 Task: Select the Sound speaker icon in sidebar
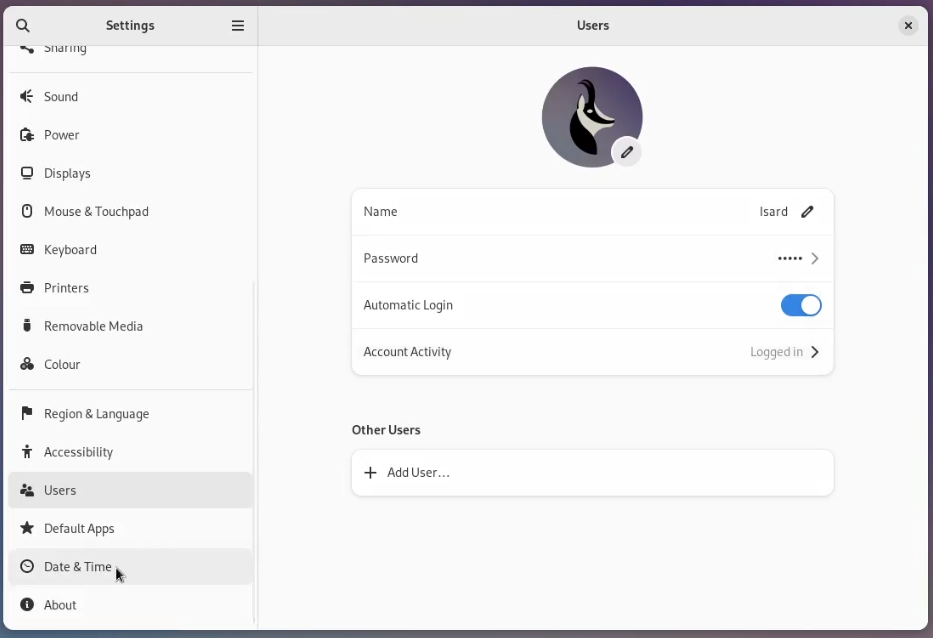27,97
